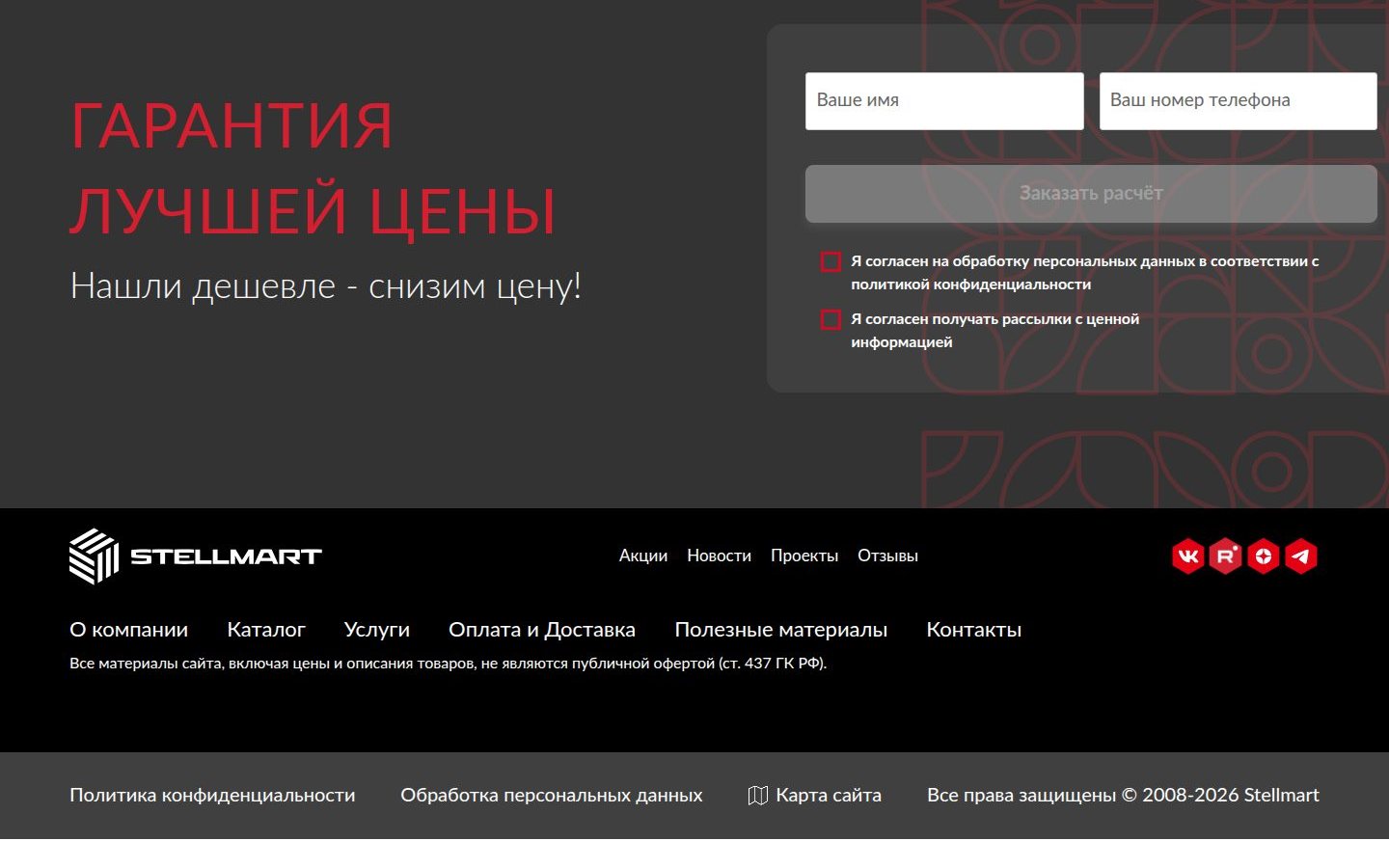Navigate to О компании
Viewport: 1389px width, 868px height.
pyautogui.click(x=129, y=630)
